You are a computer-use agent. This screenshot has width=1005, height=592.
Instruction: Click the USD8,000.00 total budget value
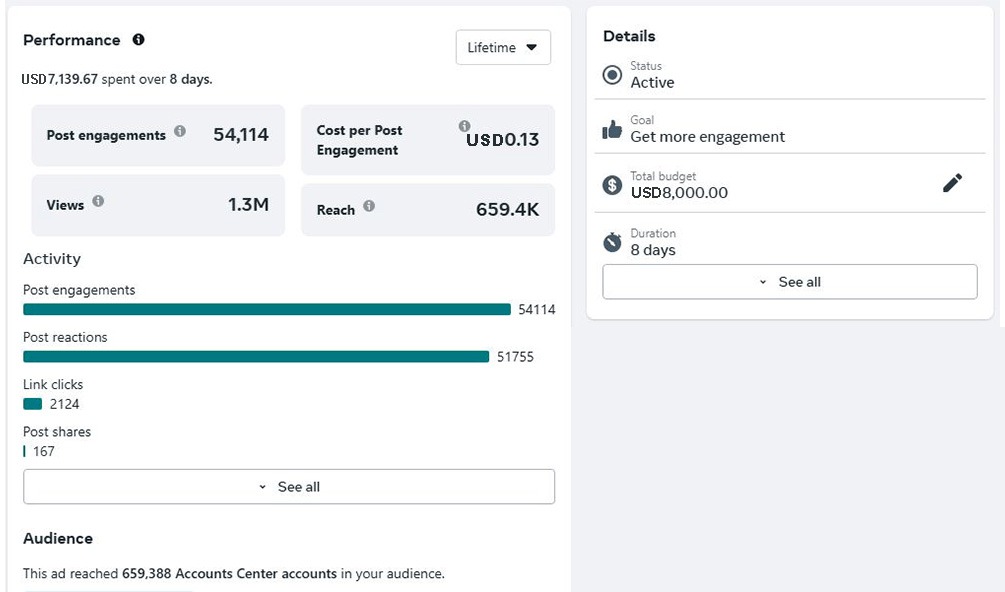pos(679,192)
